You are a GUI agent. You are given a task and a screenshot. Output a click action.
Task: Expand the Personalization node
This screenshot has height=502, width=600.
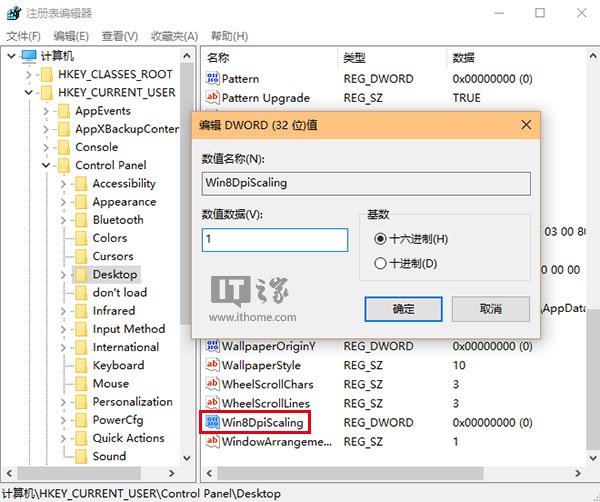64,402
